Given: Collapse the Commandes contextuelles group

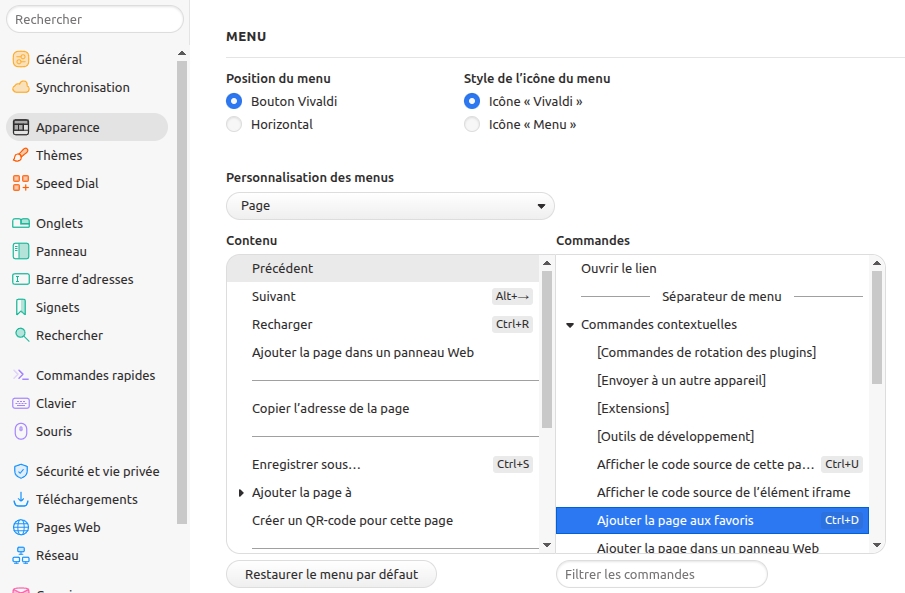Looking at the screenshot, I should point(570,325).
